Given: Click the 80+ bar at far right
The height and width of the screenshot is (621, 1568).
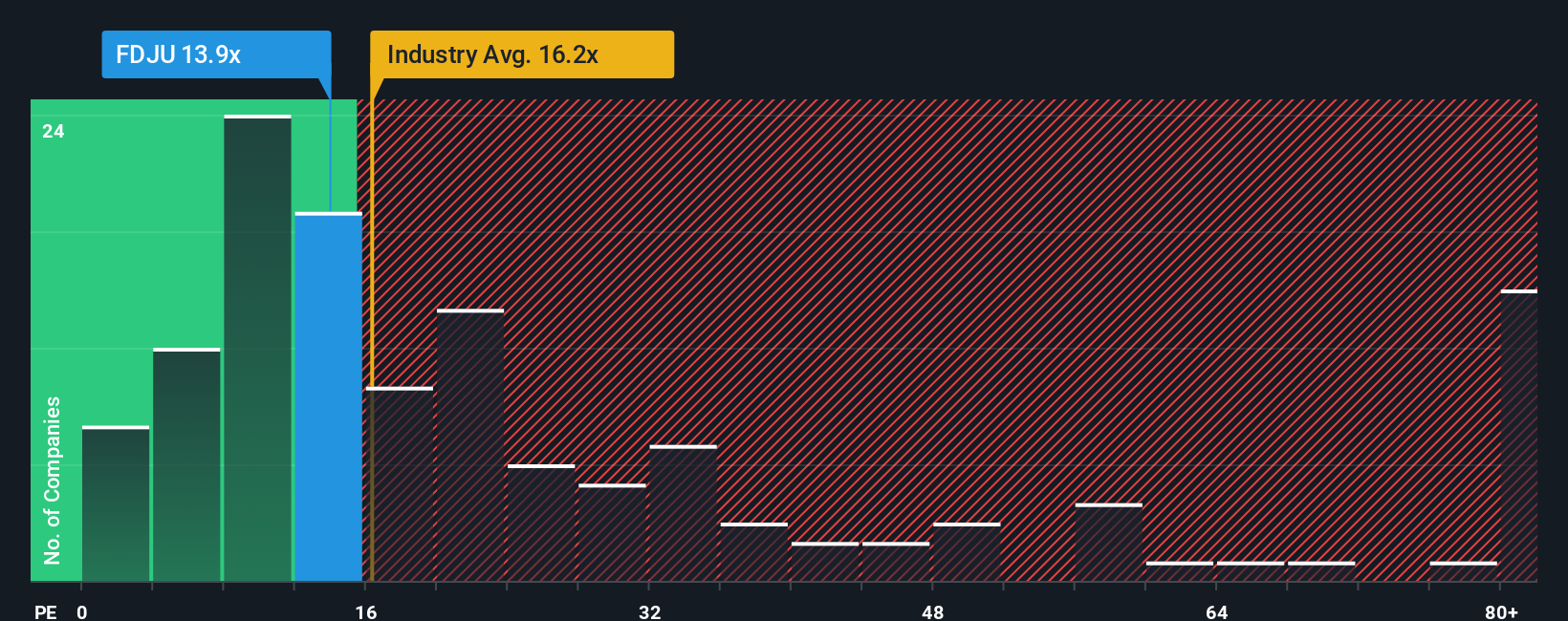Looking at the screenshot, I should point(1519,436).
